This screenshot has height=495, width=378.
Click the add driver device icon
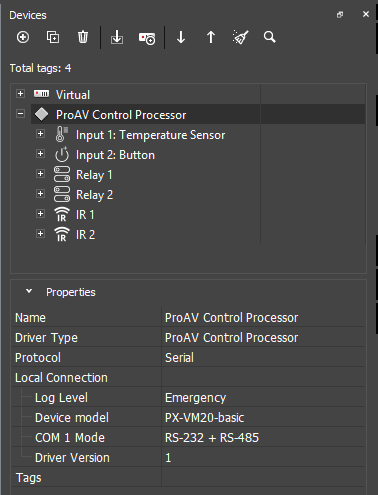(147, 38)
